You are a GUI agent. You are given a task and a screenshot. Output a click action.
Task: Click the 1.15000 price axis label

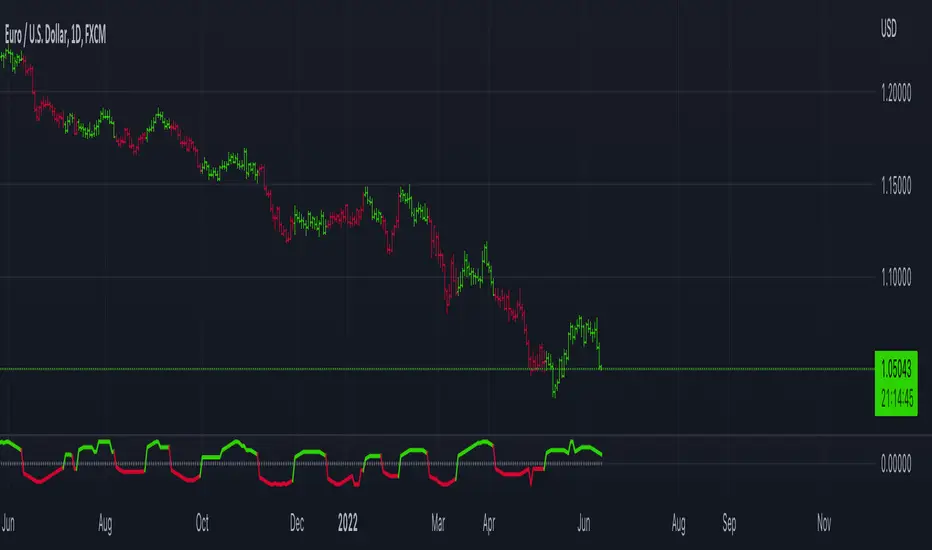point(896,186)
